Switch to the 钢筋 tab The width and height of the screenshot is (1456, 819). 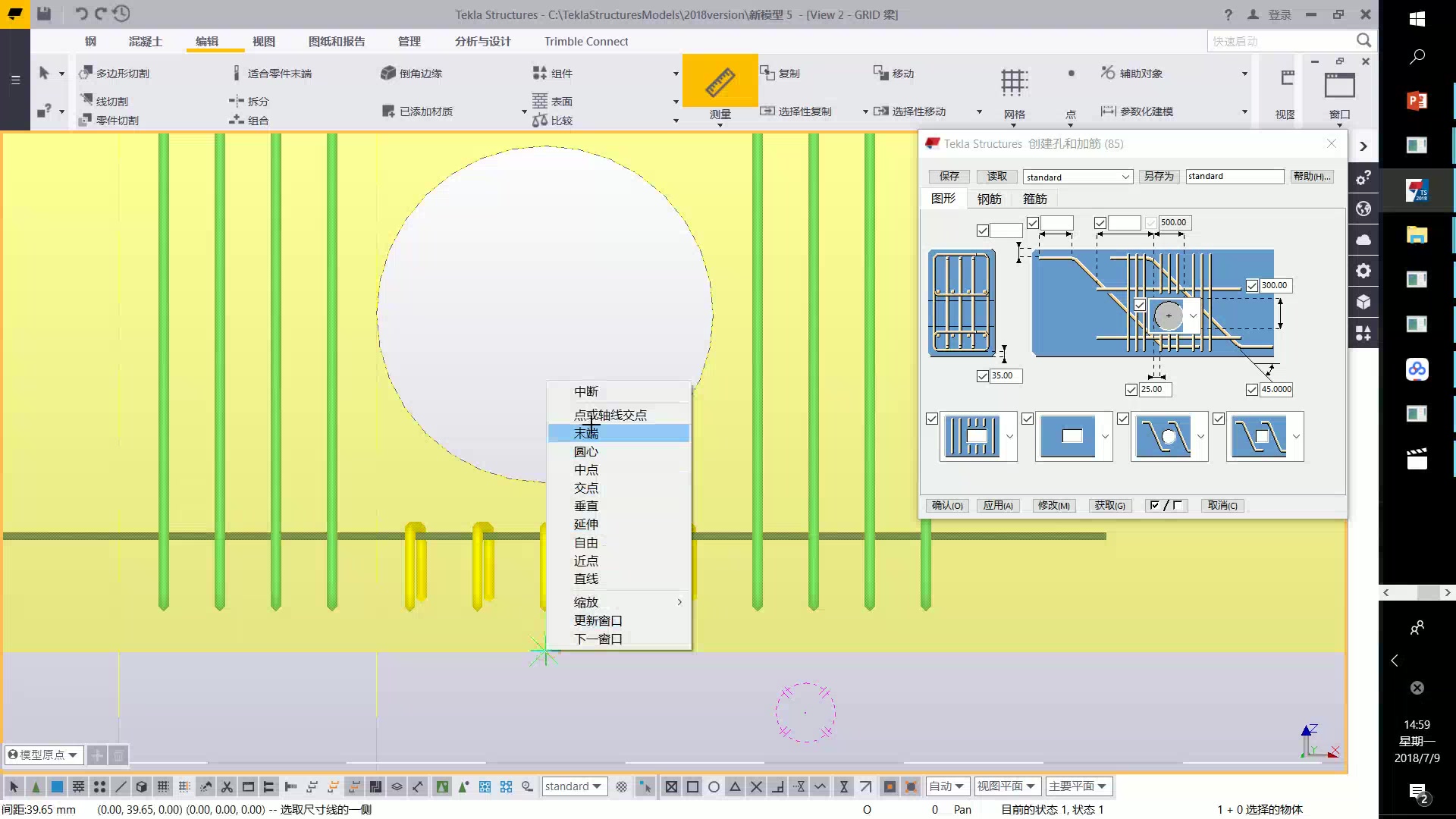(x=989, y=199)
